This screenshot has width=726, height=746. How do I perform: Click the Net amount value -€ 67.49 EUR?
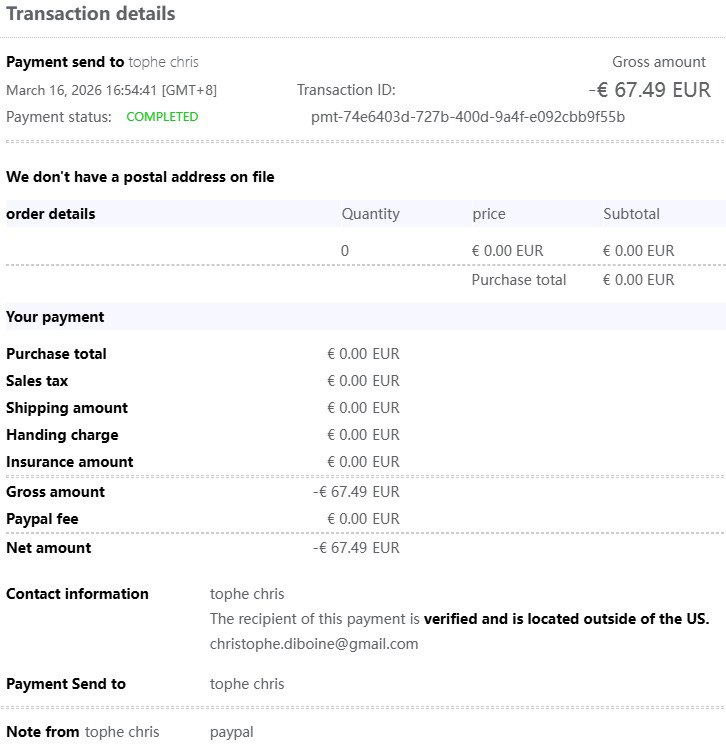[x=356, y=548]
